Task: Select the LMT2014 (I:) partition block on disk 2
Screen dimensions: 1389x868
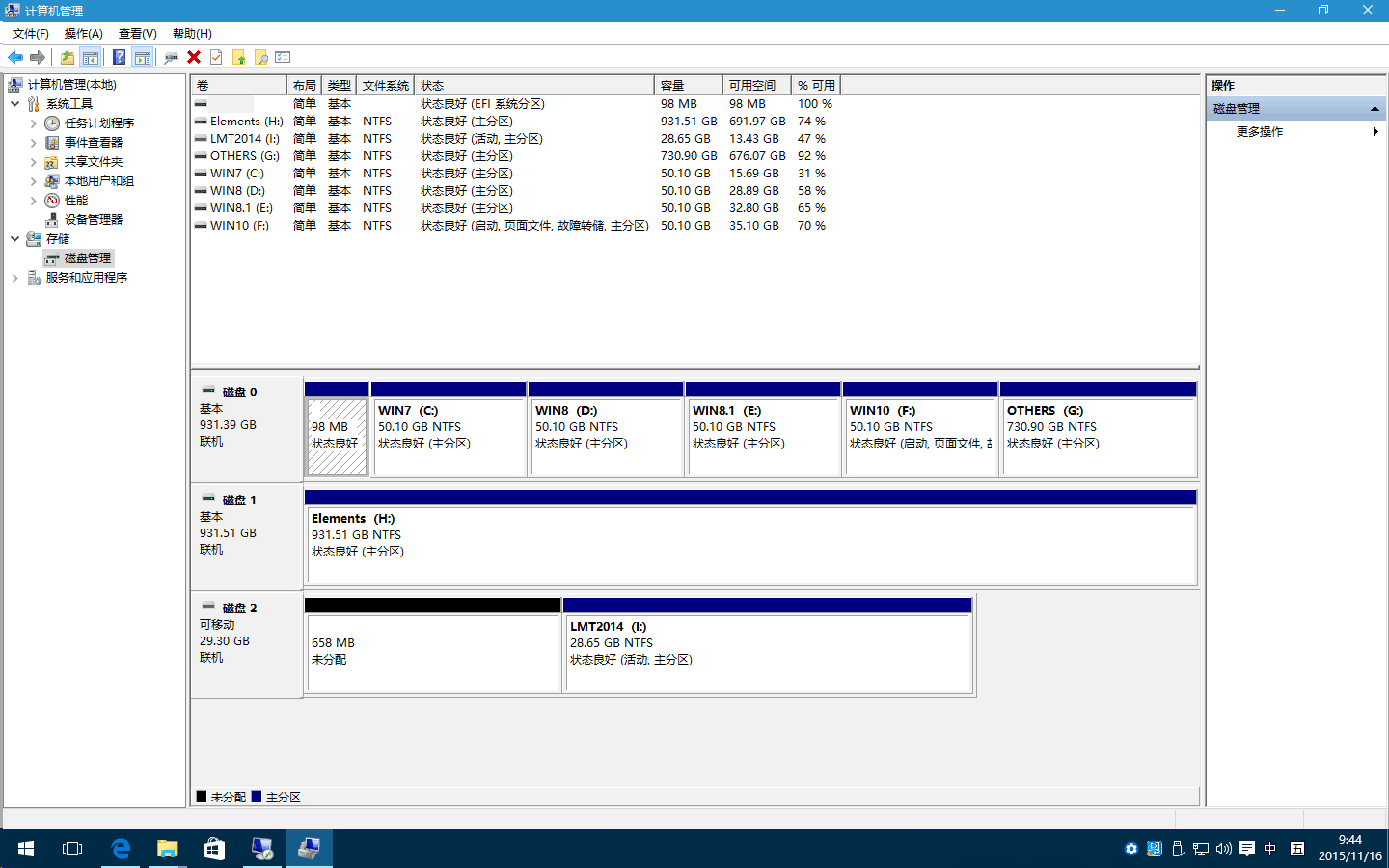Action: coord(768,645)
